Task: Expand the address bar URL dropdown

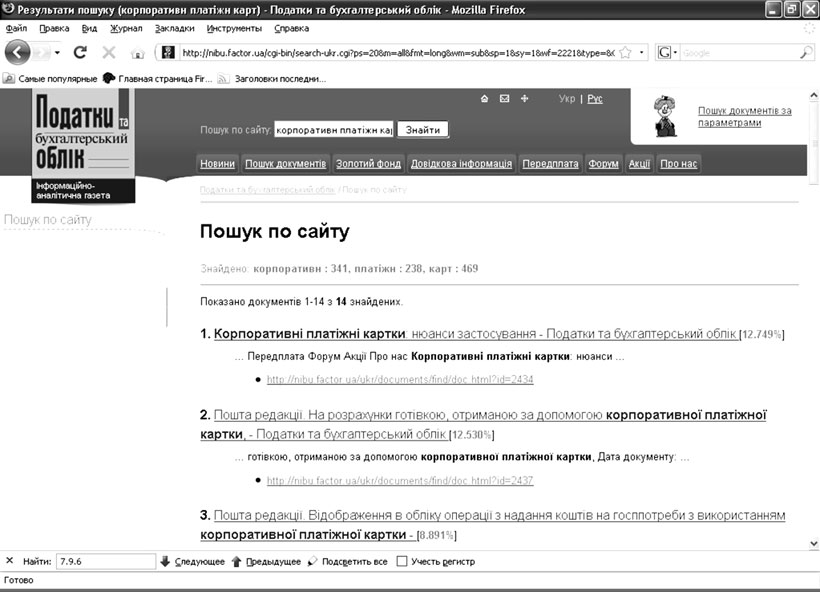Action: pos(642,52)
